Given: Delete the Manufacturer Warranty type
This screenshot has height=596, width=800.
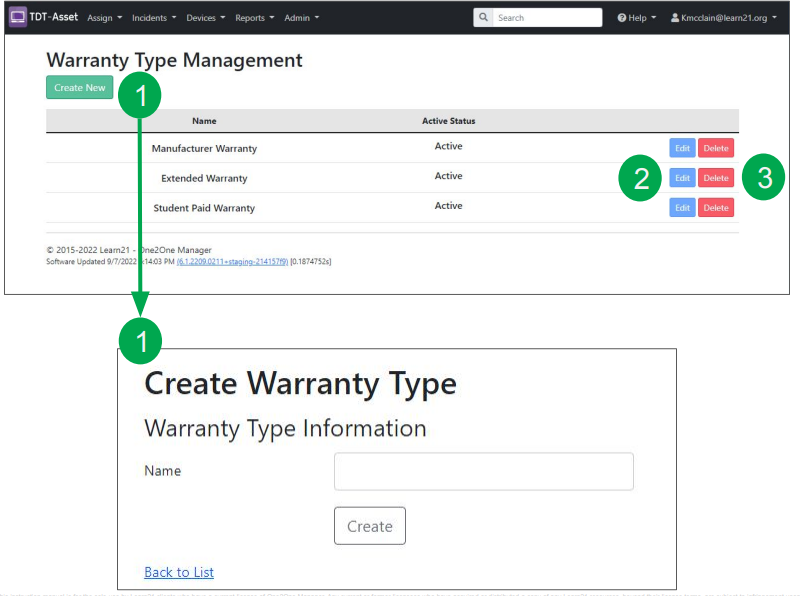Looking at the screenshot, I should click(x=716, y=148).
